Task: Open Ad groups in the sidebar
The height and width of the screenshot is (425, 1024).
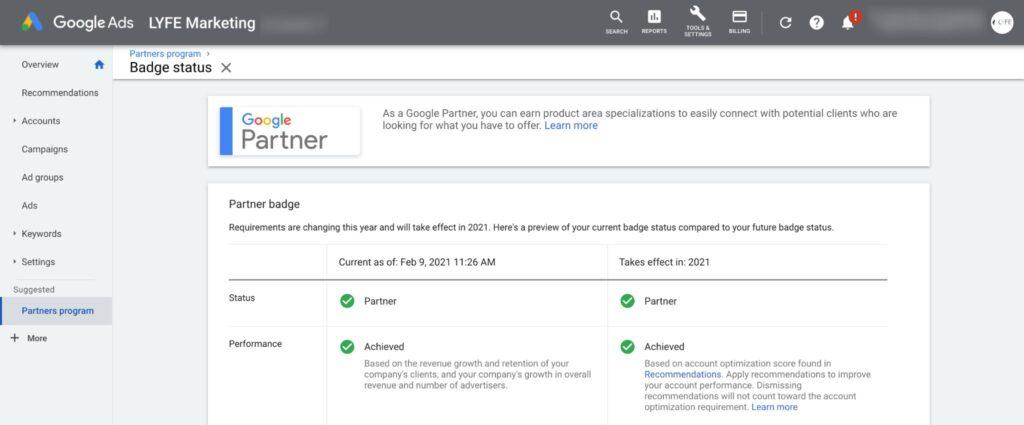Action: click(42, 177)
